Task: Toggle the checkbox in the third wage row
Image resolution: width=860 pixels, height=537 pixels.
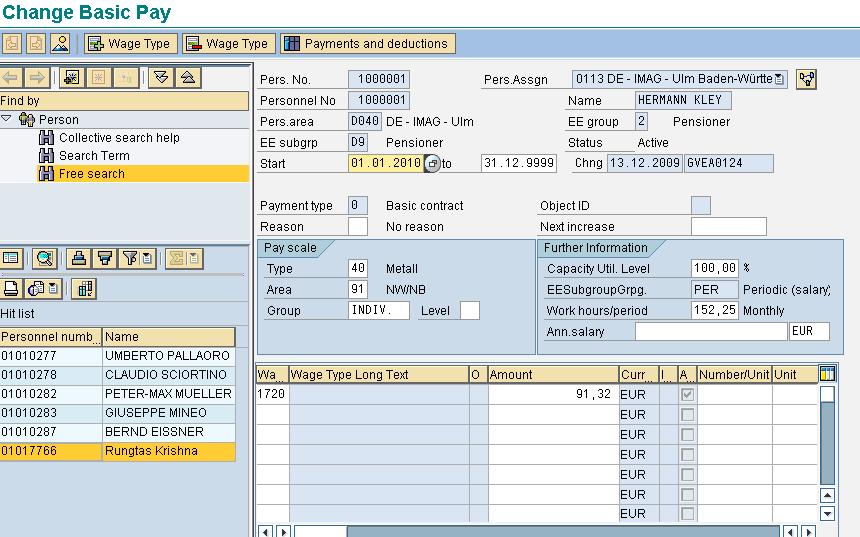Action: tap(687, 435)
